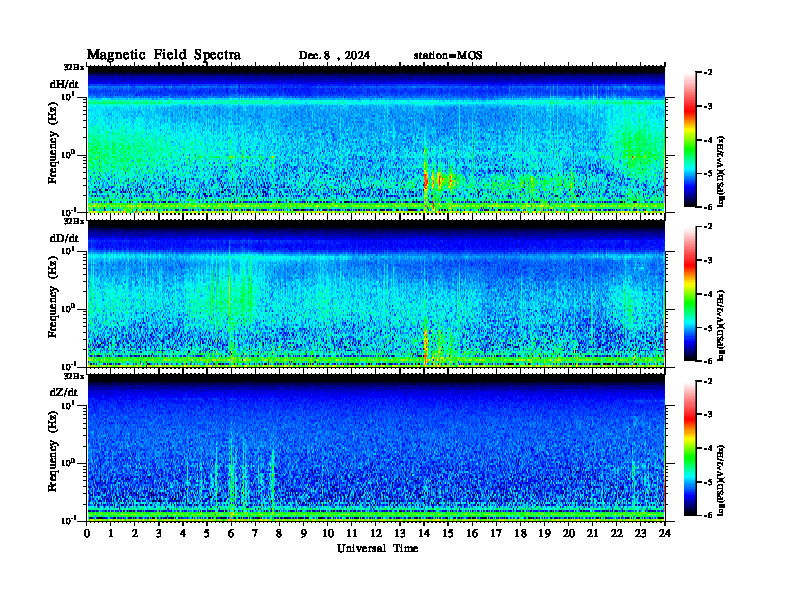This screenshot has height=612, width=792.
Task: Click hour tick label "12" on time axis
Action: 376,533
